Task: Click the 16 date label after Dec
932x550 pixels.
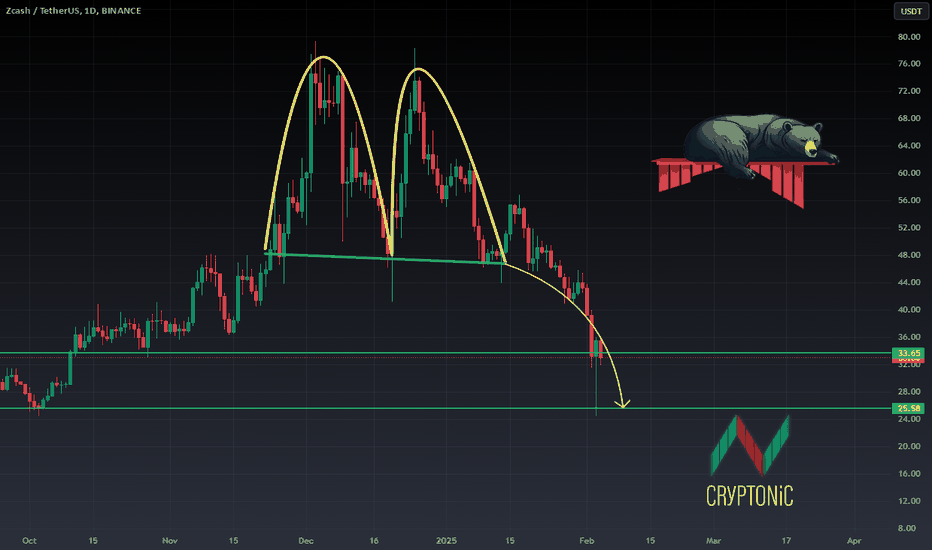Action: [x=374, y=541]
